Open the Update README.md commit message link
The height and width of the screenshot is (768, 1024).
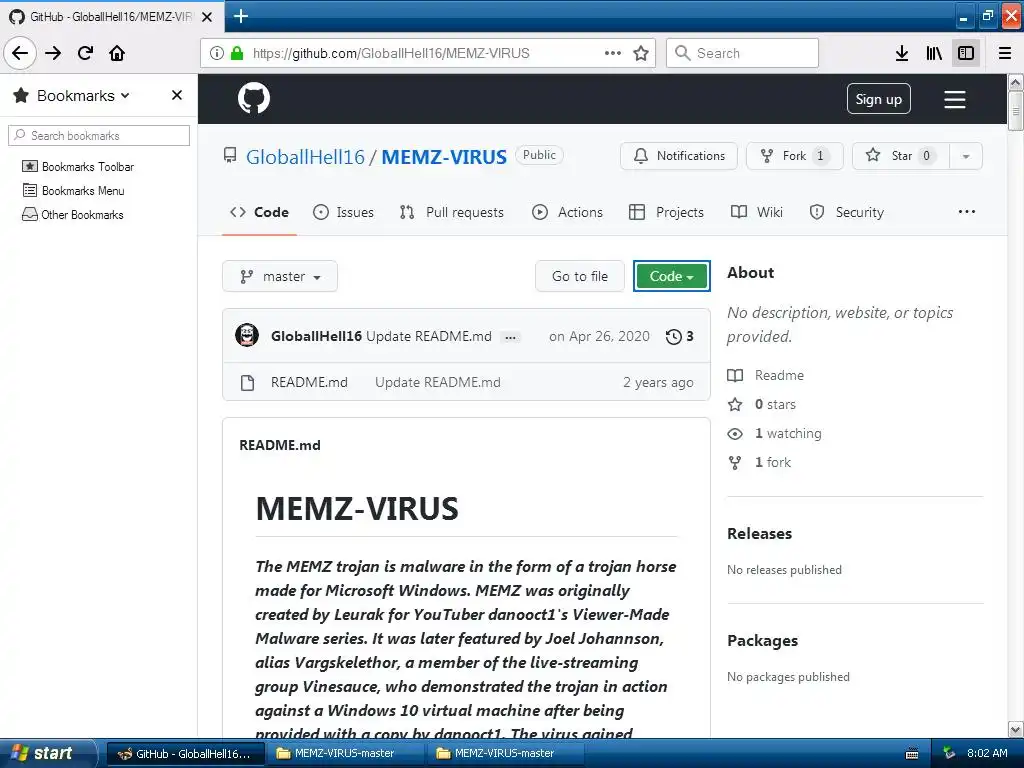[x=428, y=336]
